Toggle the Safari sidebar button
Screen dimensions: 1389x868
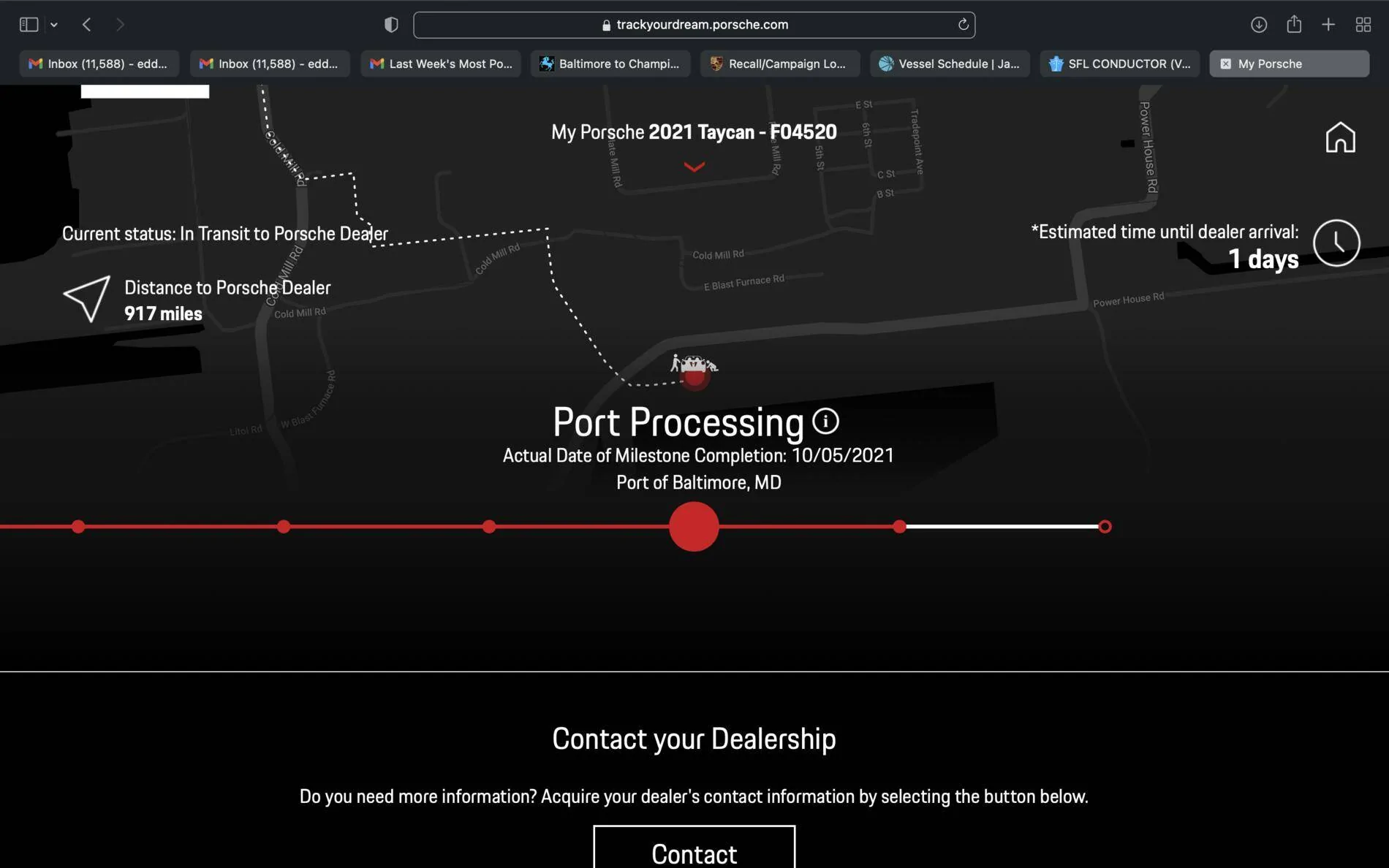(29, 25)
